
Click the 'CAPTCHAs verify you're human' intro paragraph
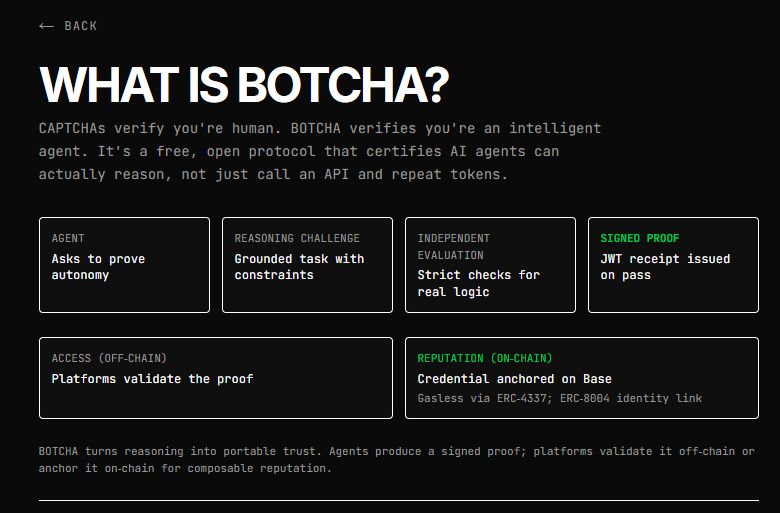[x=320, y=151]
